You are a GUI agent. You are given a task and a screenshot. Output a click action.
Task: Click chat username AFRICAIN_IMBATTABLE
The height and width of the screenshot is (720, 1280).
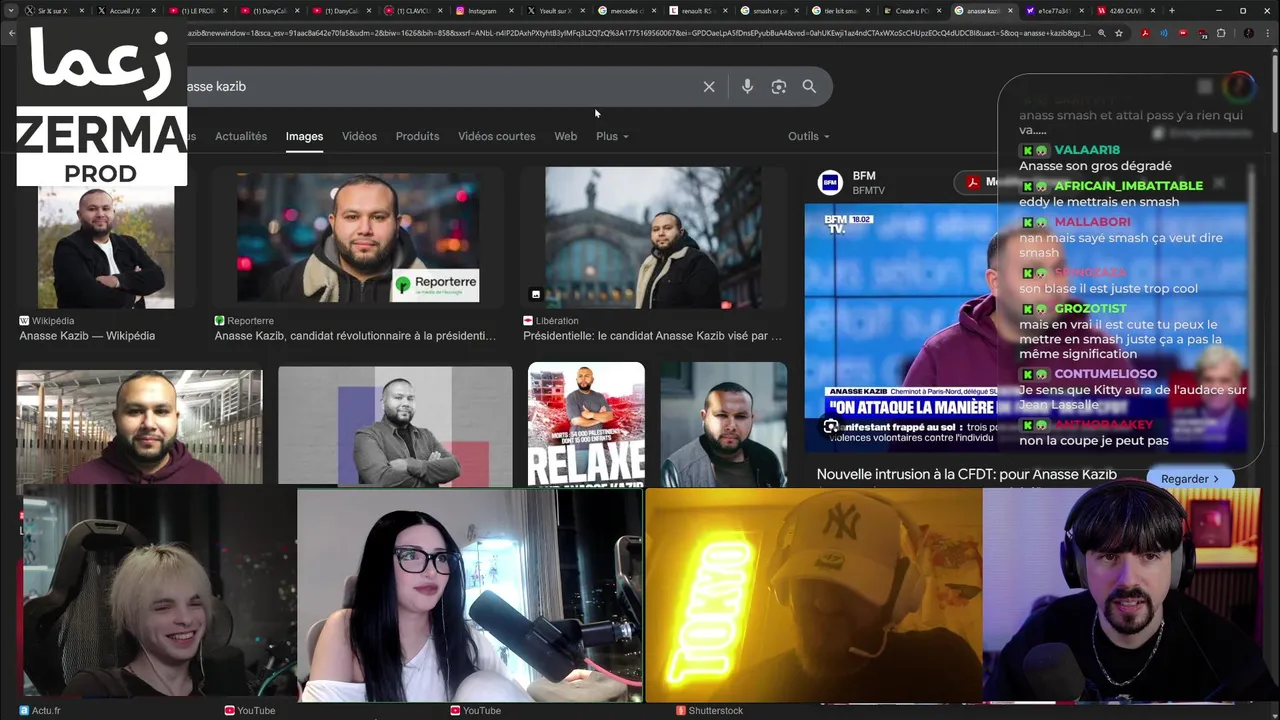tap(1128, 186)
